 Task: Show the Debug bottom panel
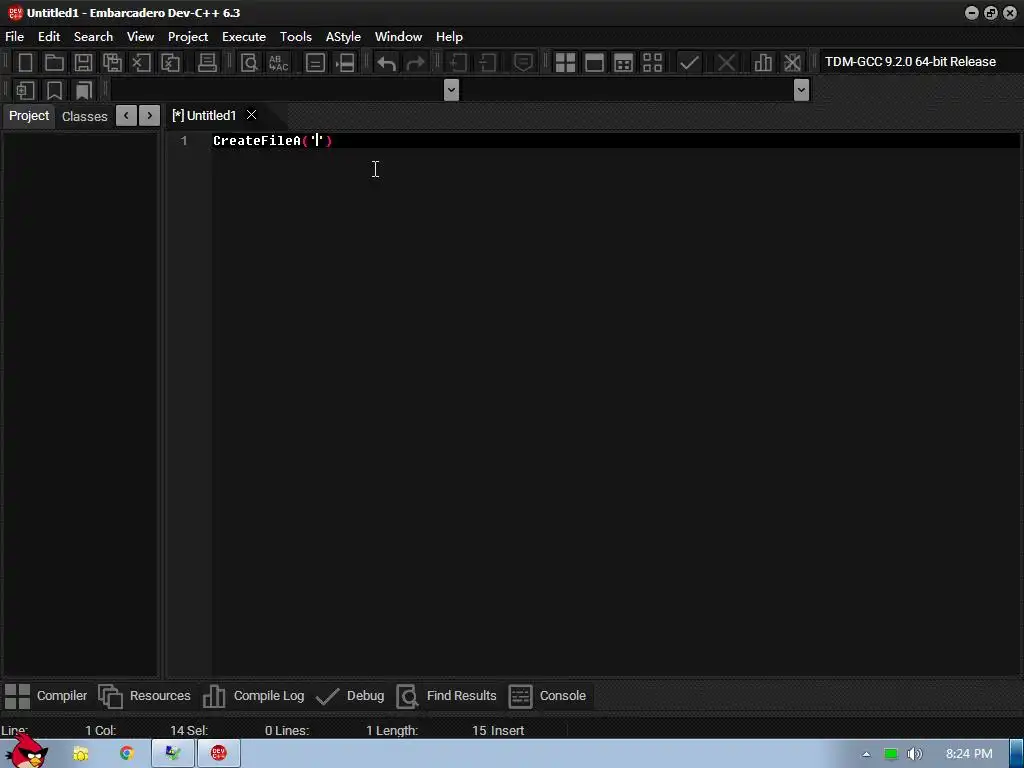tap(350, 696)
